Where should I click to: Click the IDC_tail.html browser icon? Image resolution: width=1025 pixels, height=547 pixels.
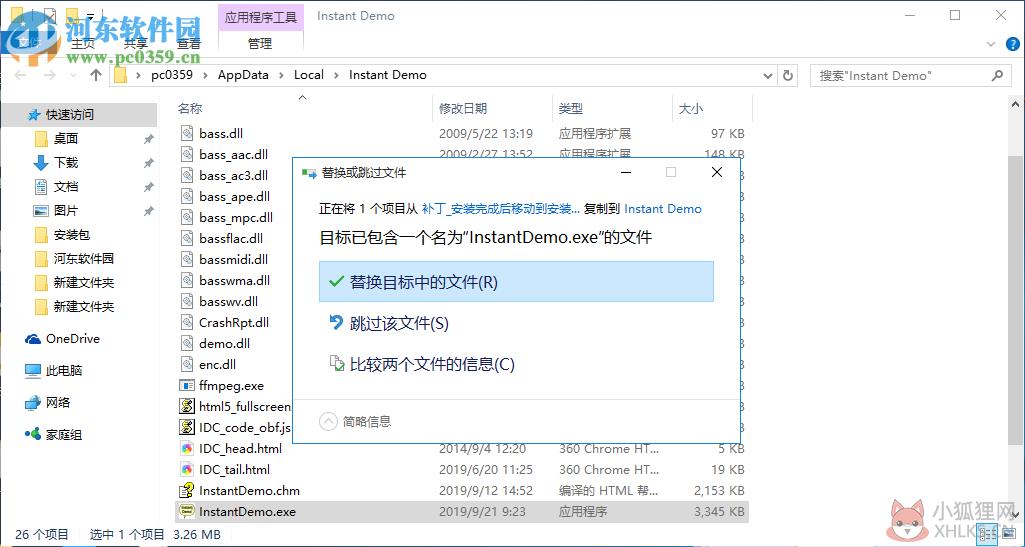(x=187, y=469)
